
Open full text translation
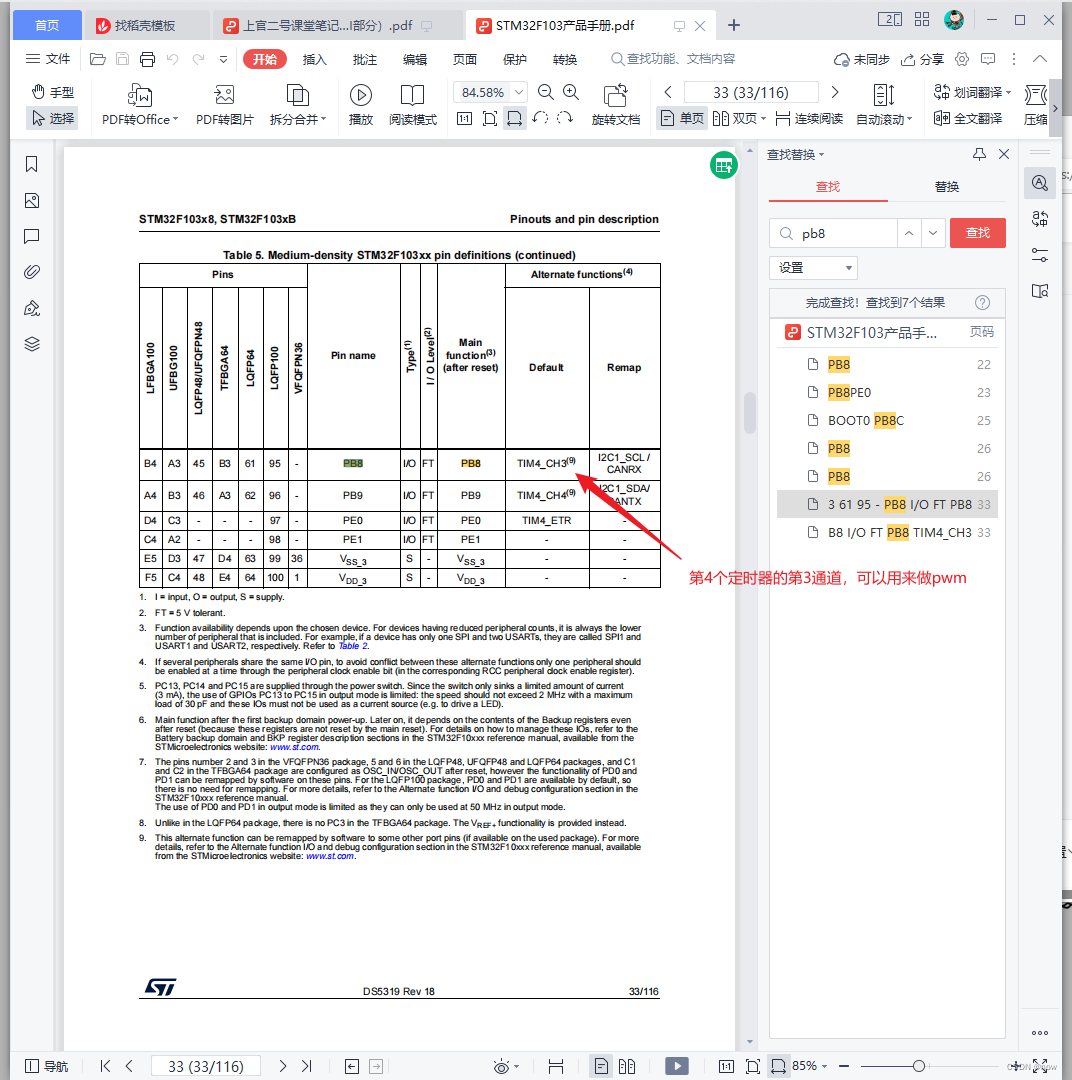coord(968,118)
